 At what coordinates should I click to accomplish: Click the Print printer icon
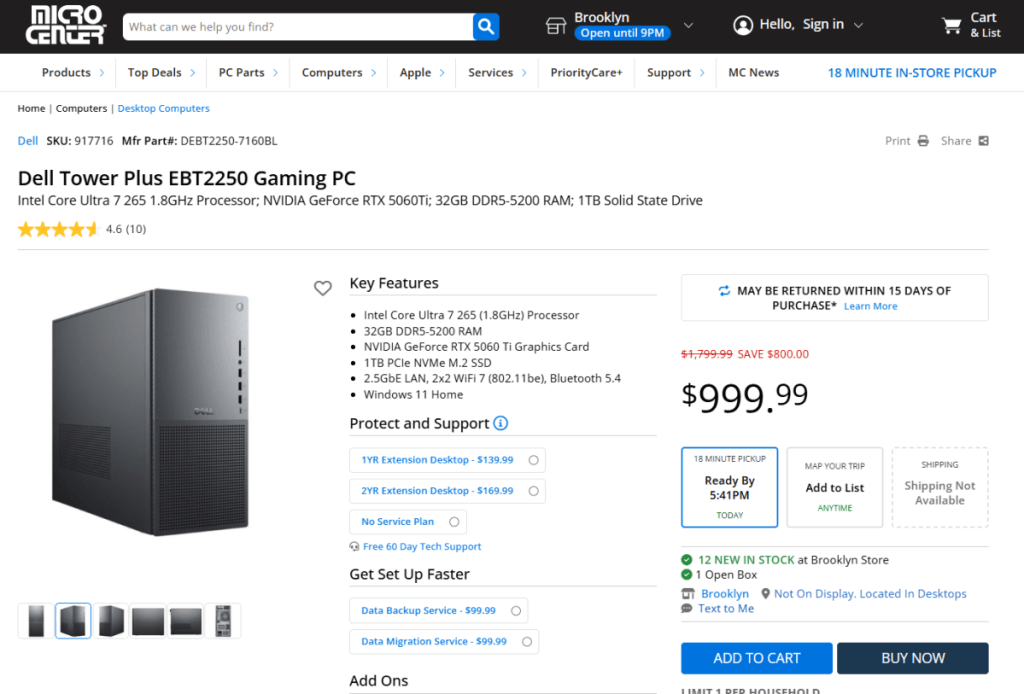923,141
